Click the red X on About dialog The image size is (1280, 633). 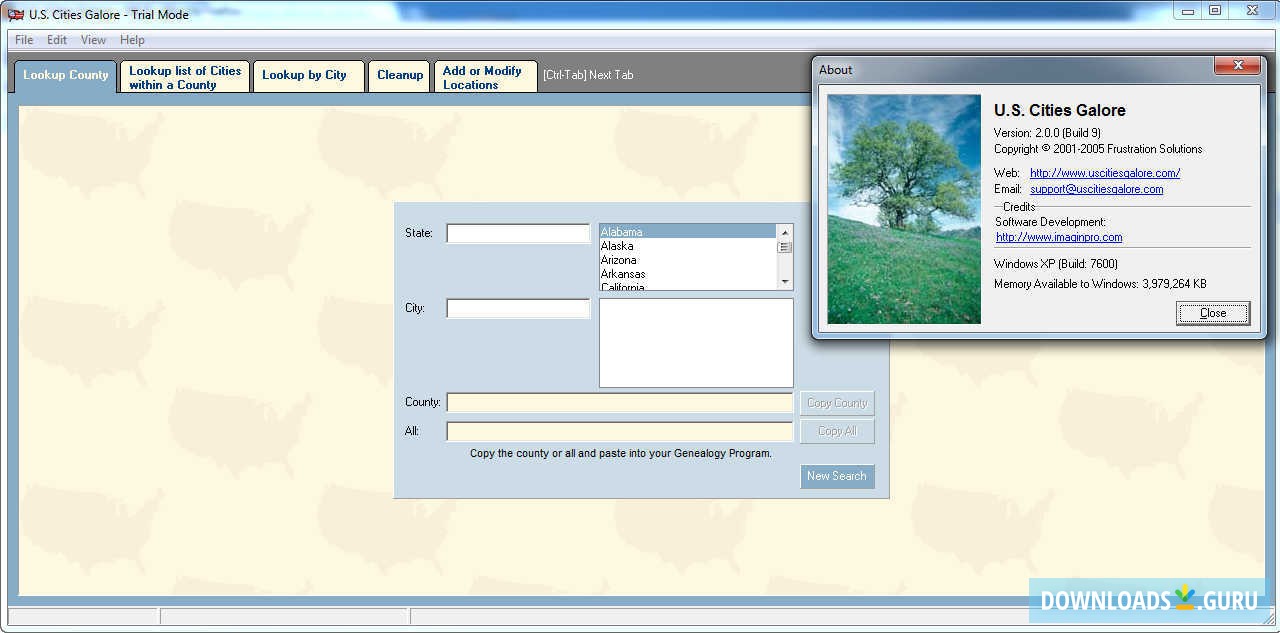coord(1237,66)
